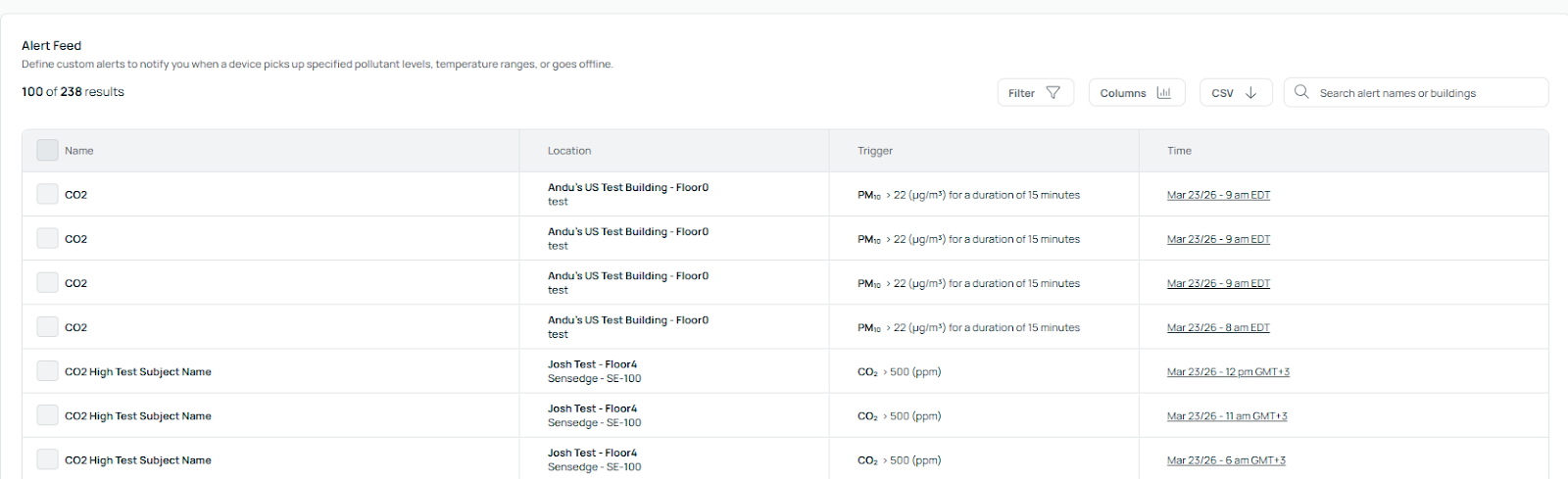Click the bar chart icon in Columns button
The image size is (1568, 479).
point(1163,93)
